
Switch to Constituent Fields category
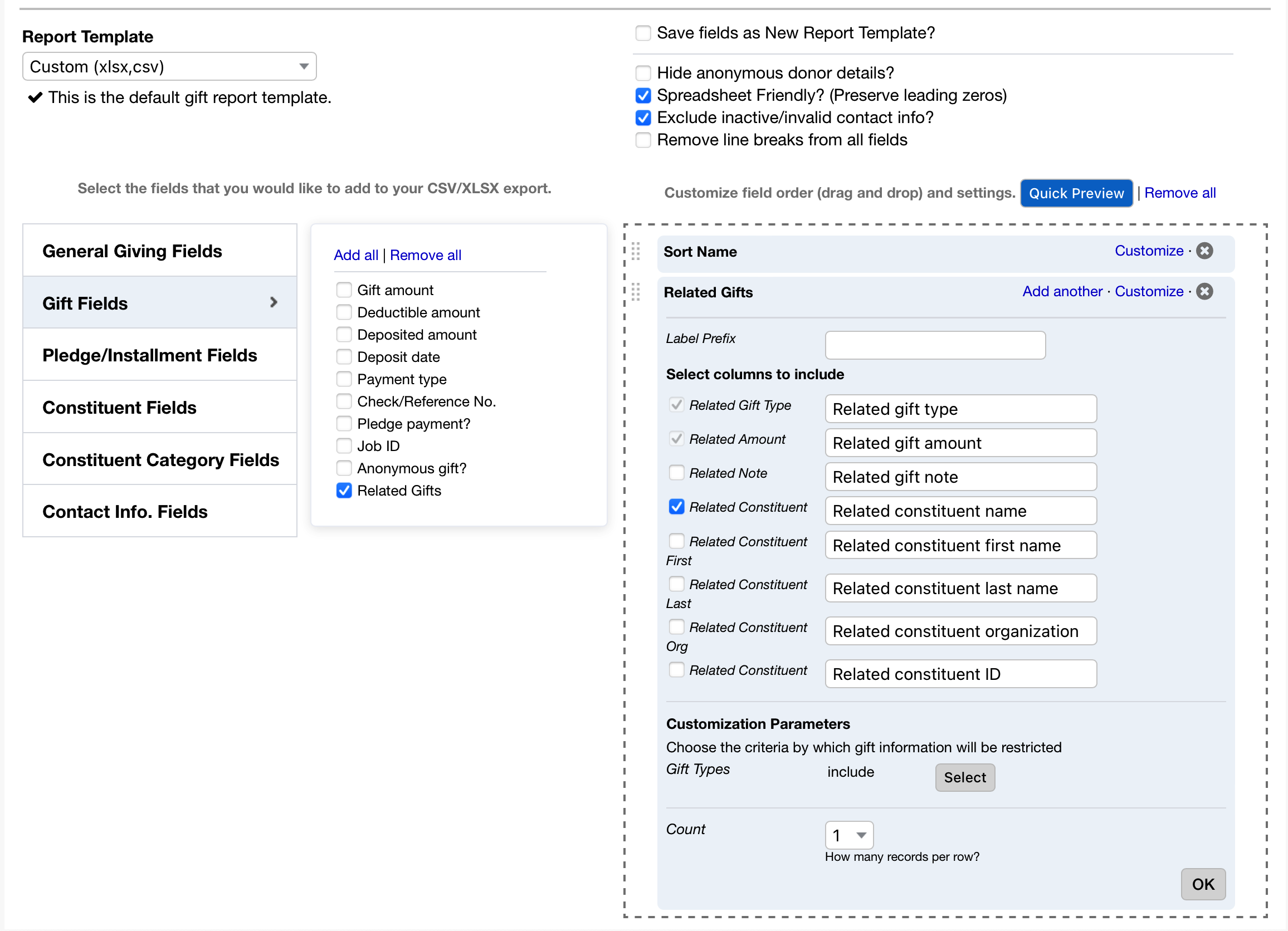click(119, 407)
